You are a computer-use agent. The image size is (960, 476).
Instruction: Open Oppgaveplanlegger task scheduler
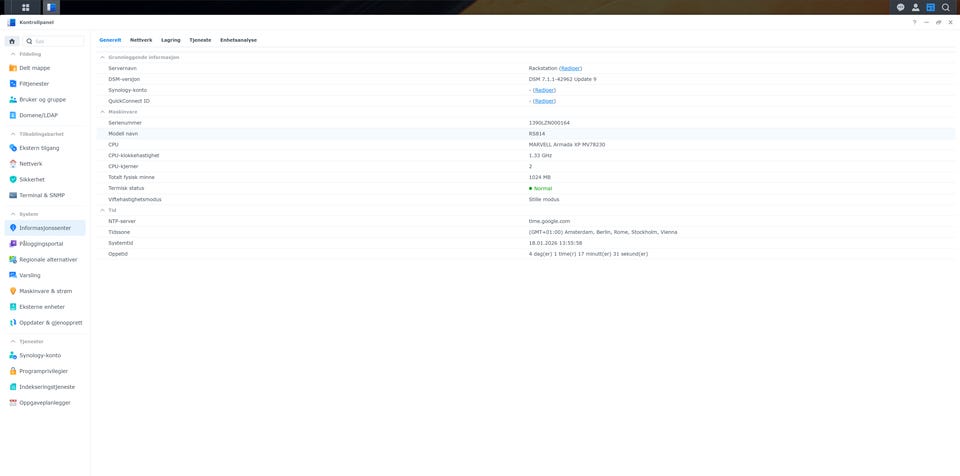coord(45,403)
